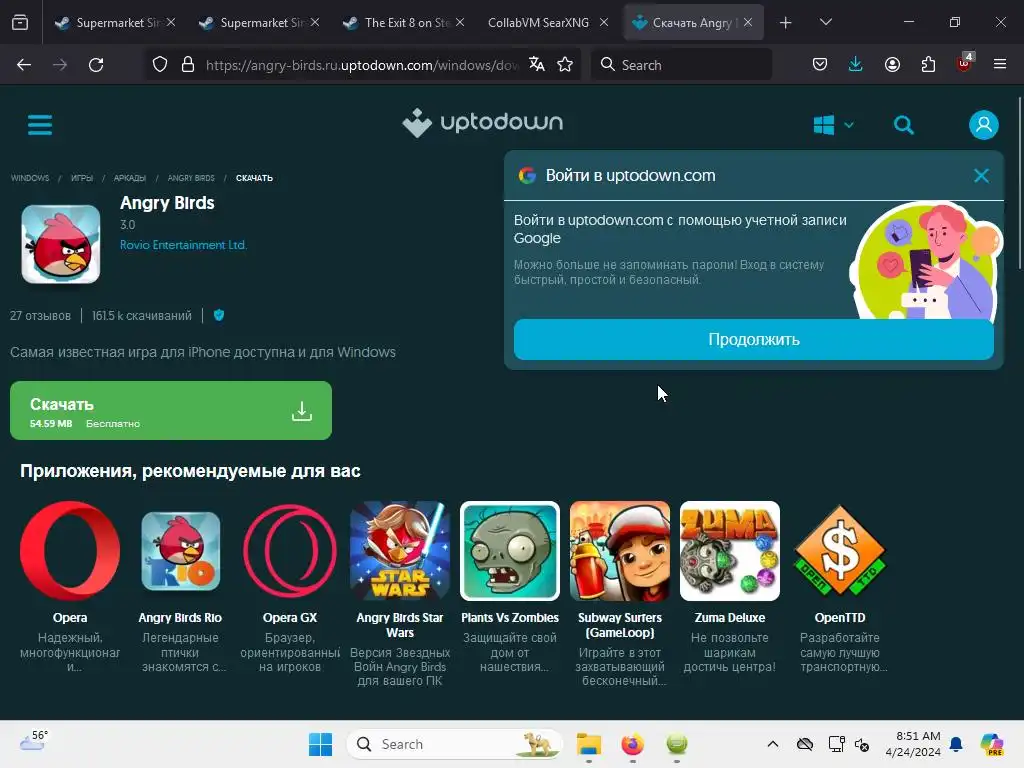
Task: Open the extensions puzzle icon
Action: 928,65
